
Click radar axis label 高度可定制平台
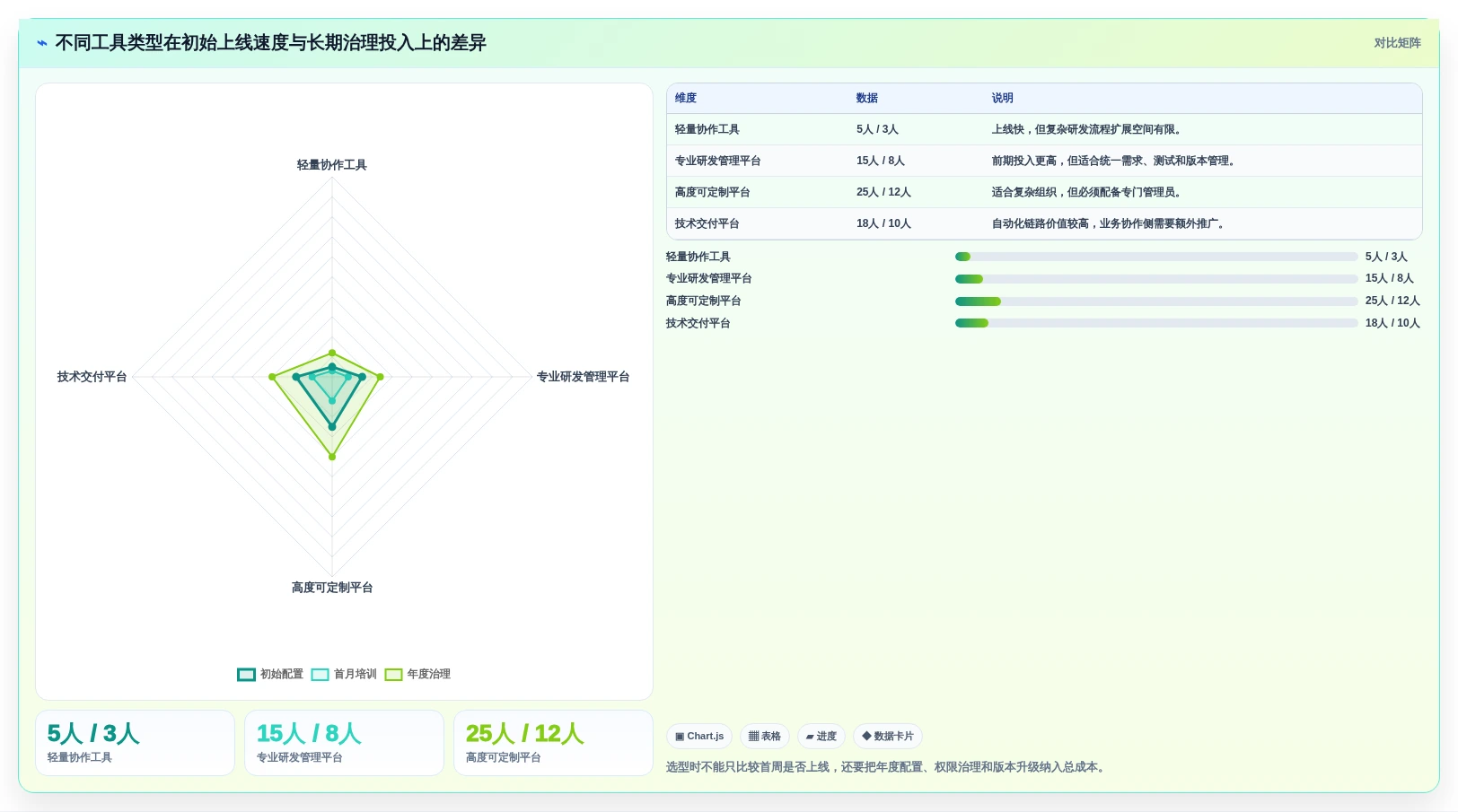click(332, 588)
